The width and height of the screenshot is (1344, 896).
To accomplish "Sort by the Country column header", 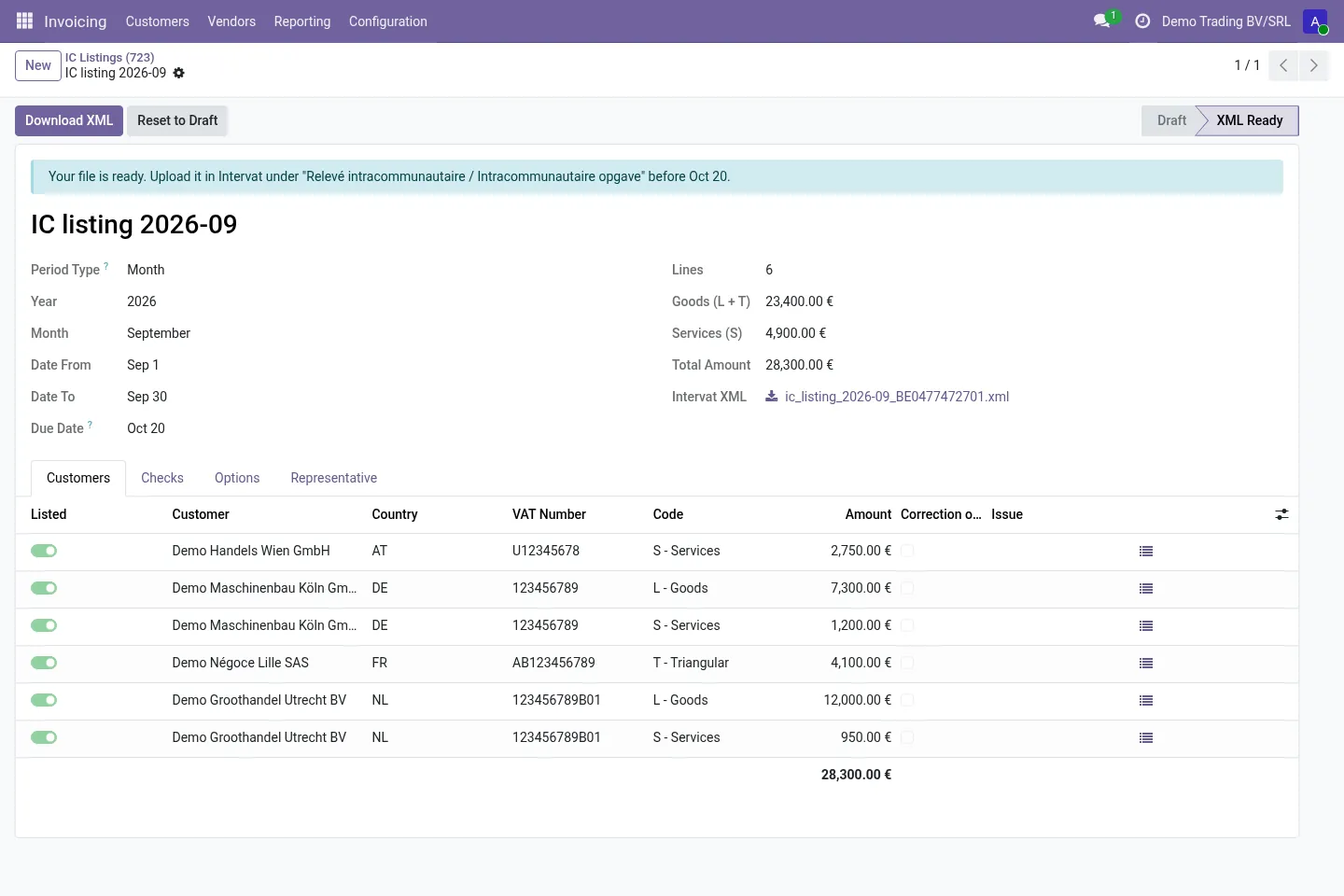I will point(395,514).
